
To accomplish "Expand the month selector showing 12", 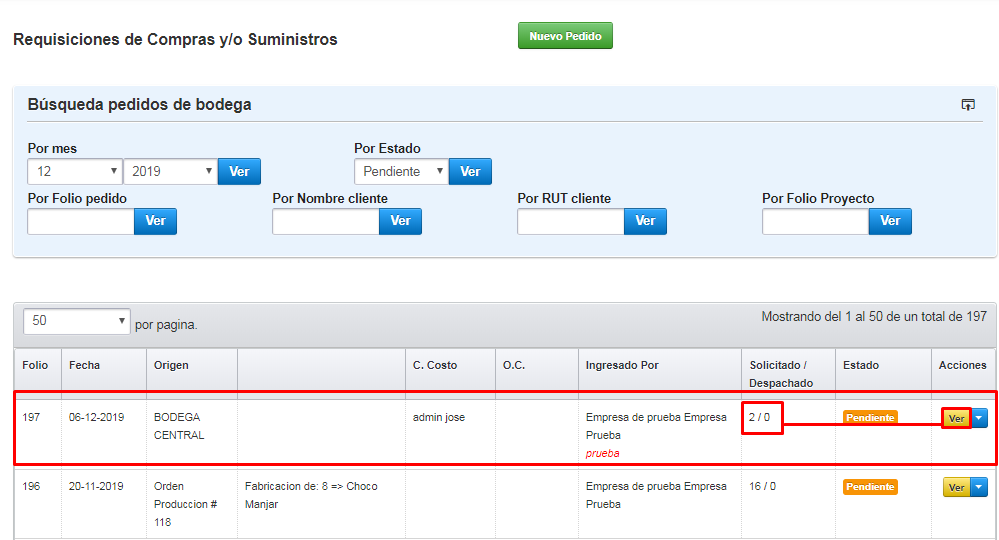I will tap(75, 171).
